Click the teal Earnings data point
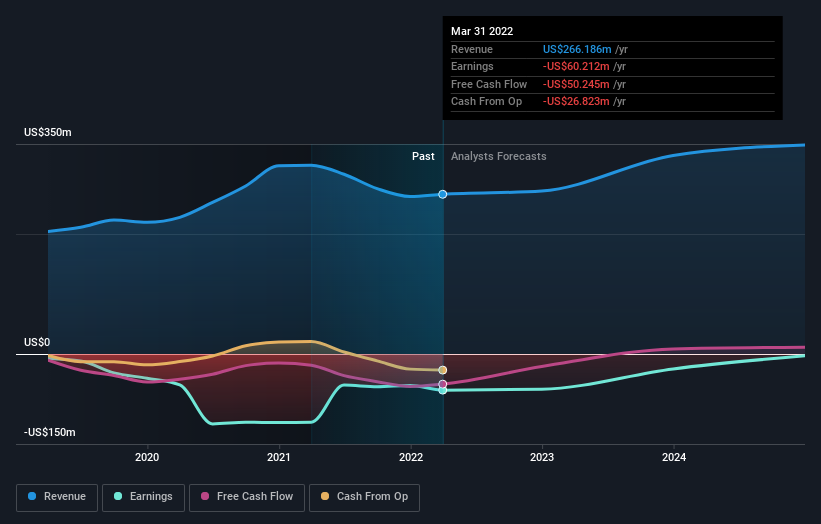 443,390
